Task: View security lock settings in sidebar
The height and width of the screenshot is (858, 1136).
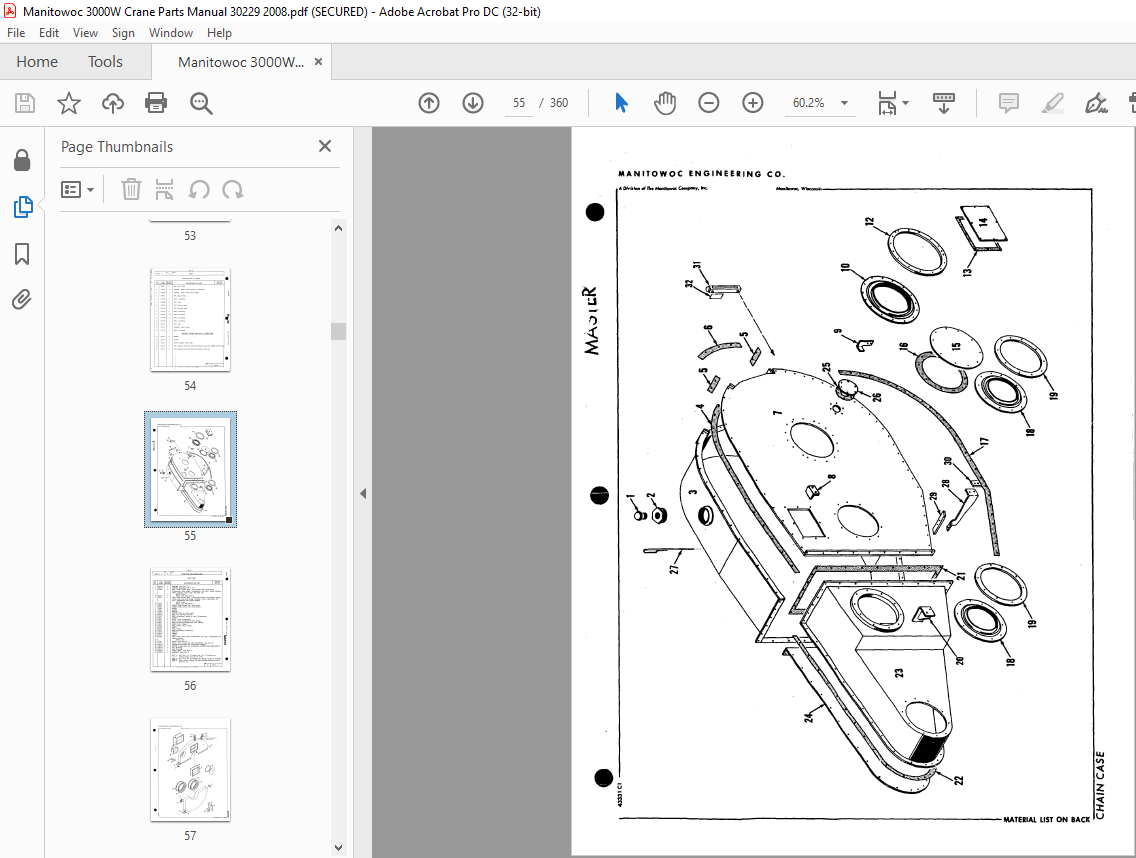Action: pyautogui.click(x=22, y=160)
